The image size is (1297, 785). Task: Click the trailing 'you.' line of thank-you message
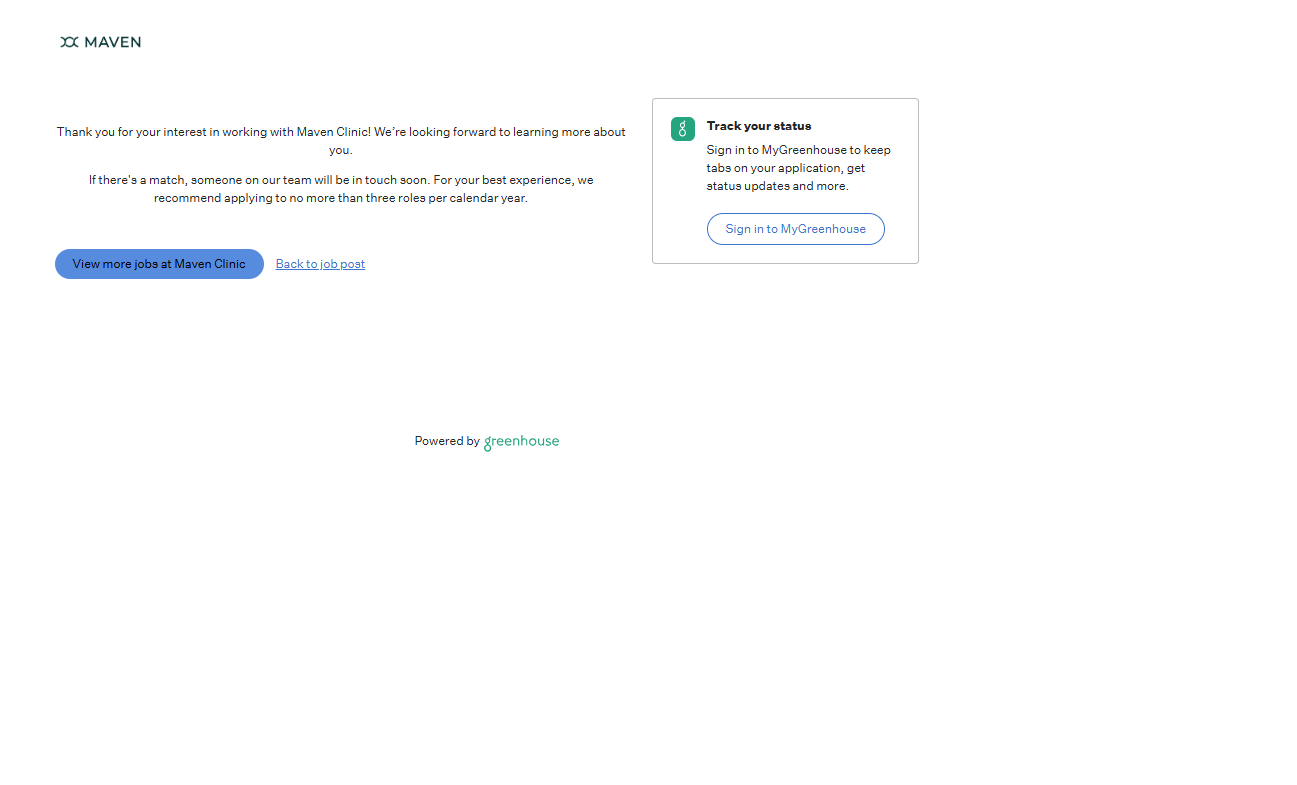pyautogui.click(x=341, y=150)
